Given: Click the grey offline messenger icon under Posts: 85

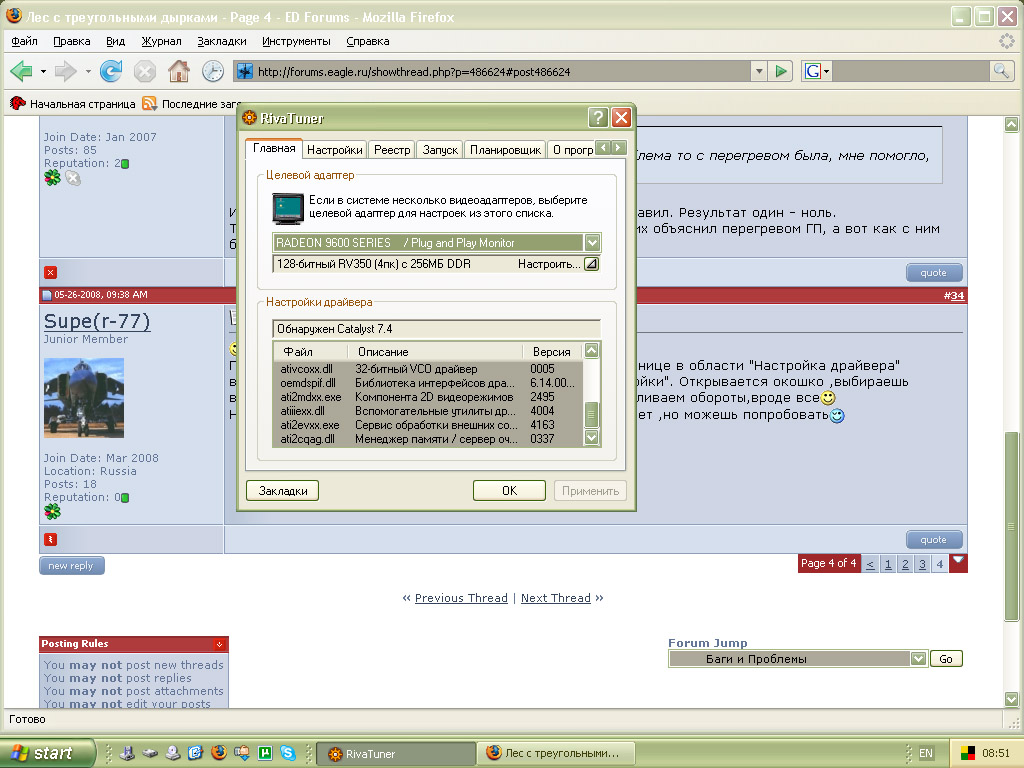Looking at the screenshot, I should coord(73,178).
